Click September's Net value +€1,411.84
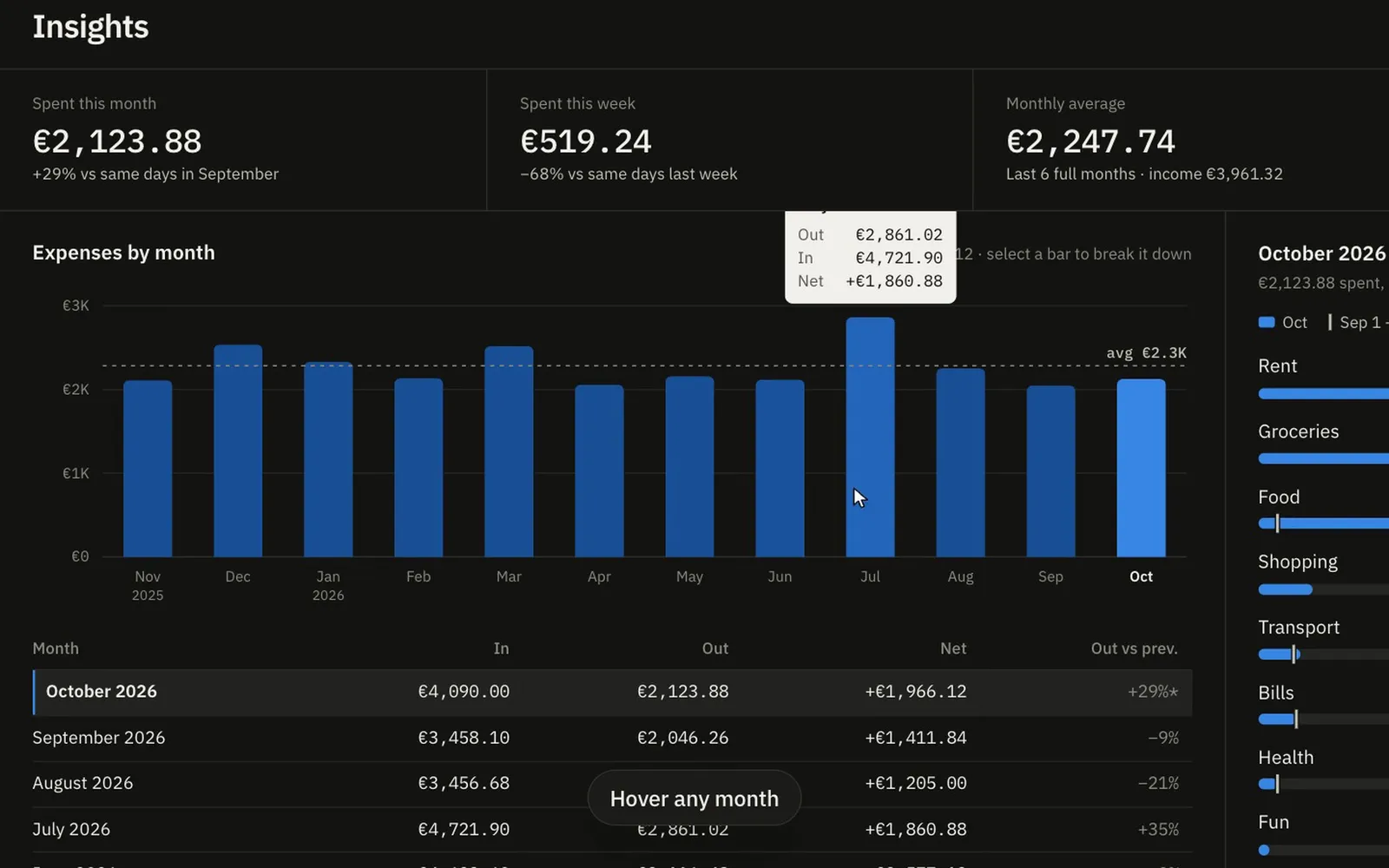The height and width of the screenshot is (868, 1389). (916, 738)
